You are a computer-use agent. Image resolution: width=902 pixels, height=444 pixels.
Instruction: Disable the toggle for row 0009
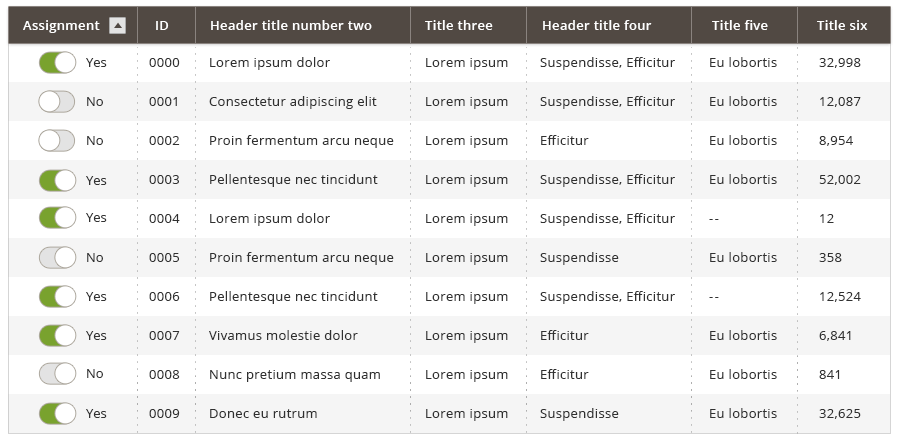57,414
